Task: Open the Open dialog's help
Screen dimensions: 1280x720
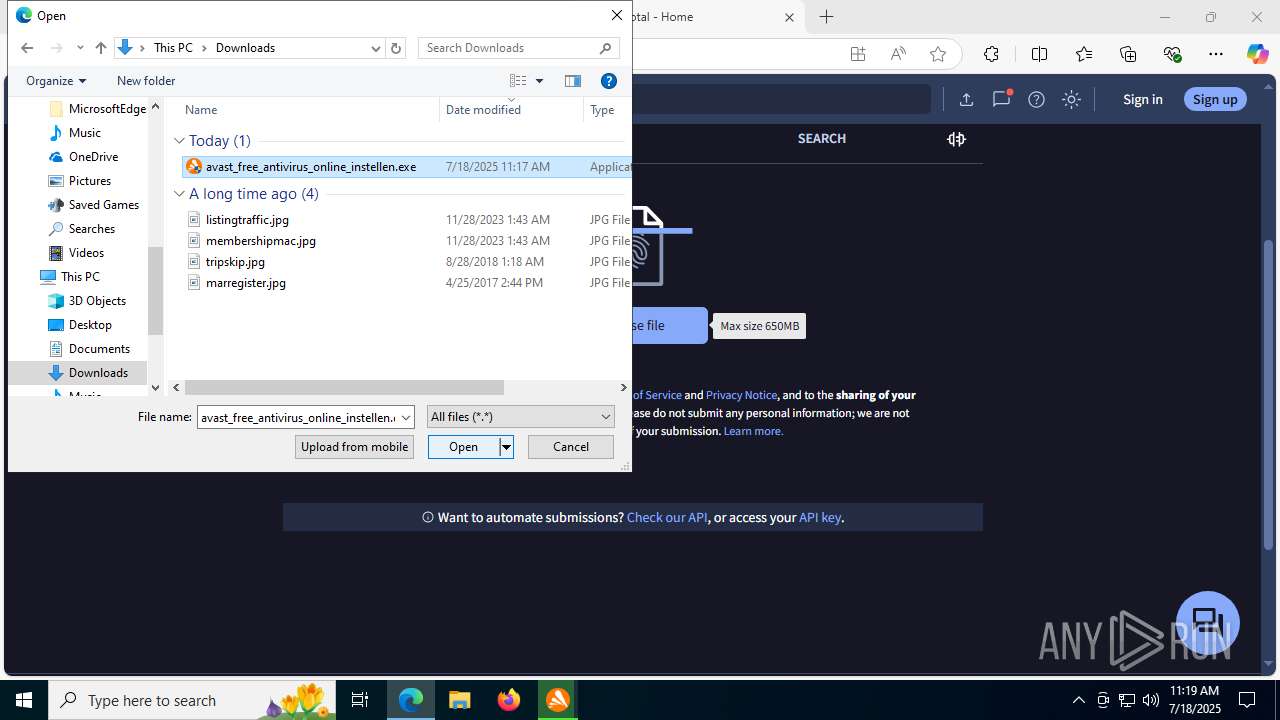Action: click(608, 81)
